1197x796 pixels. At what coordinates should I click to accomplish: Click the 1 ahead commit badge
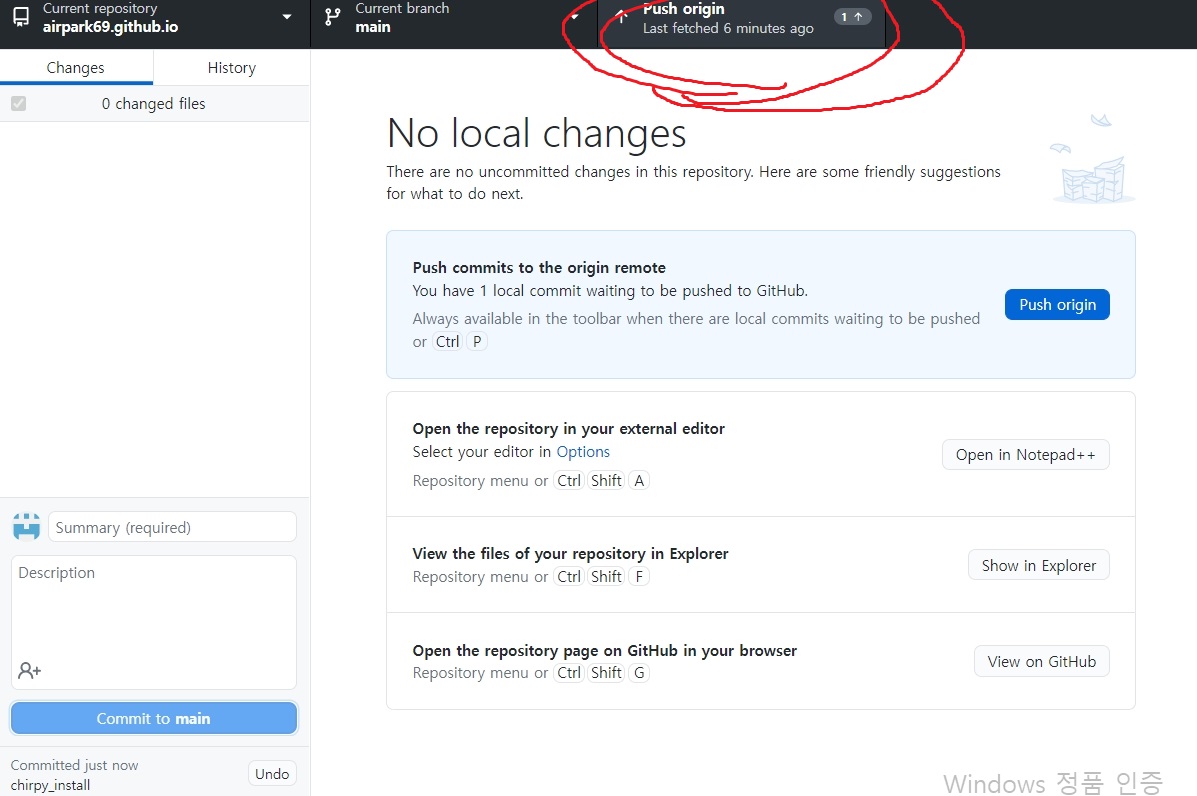click(x=852, y=16)
